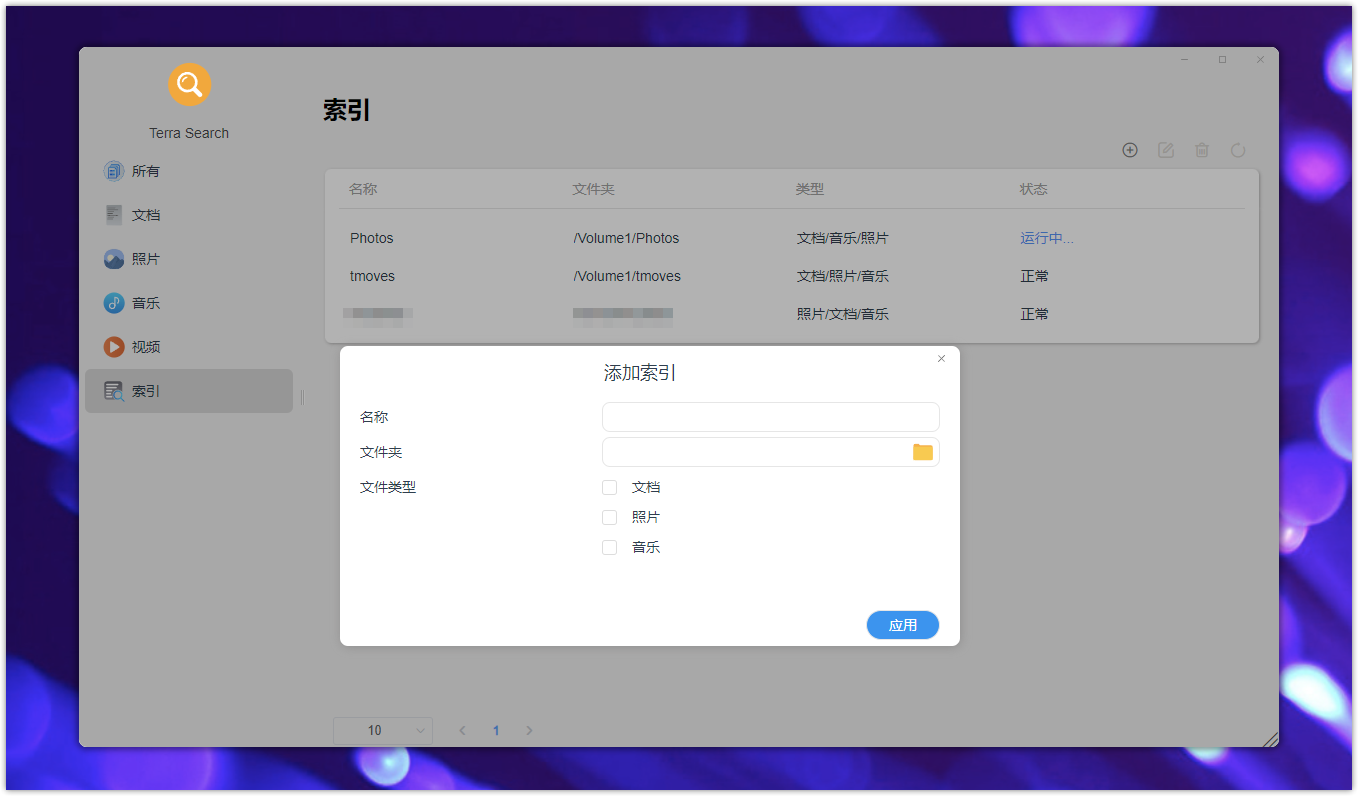
Task: Open the 所有 category in sidebar
Action: [189, 171]
